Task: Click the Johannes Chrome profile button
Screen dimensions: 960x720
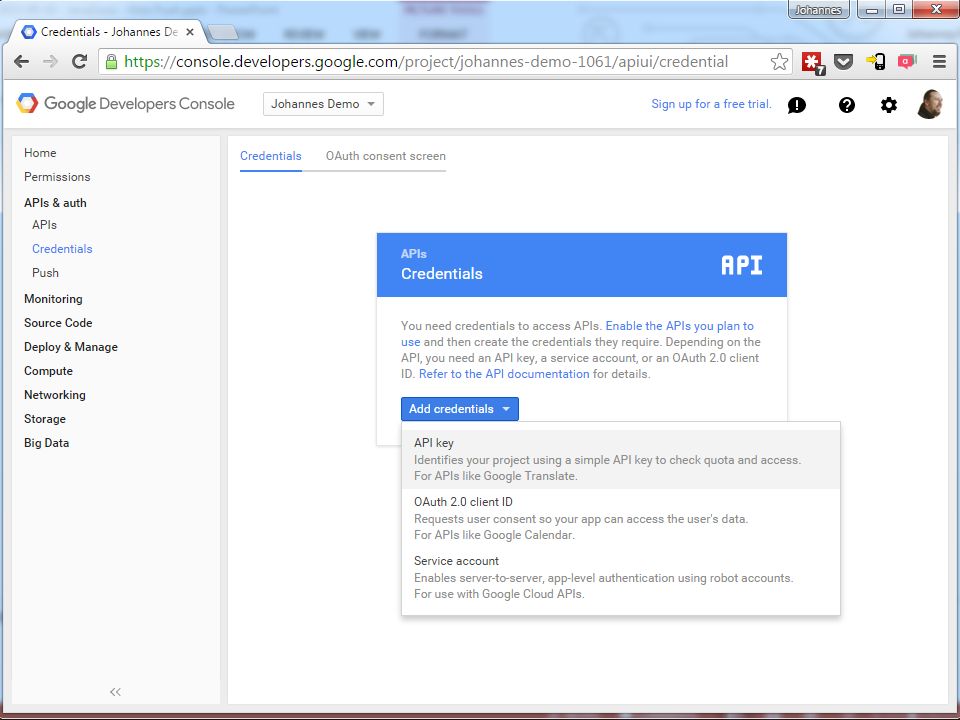Action: pyautogui.click(x=819, y=10)
